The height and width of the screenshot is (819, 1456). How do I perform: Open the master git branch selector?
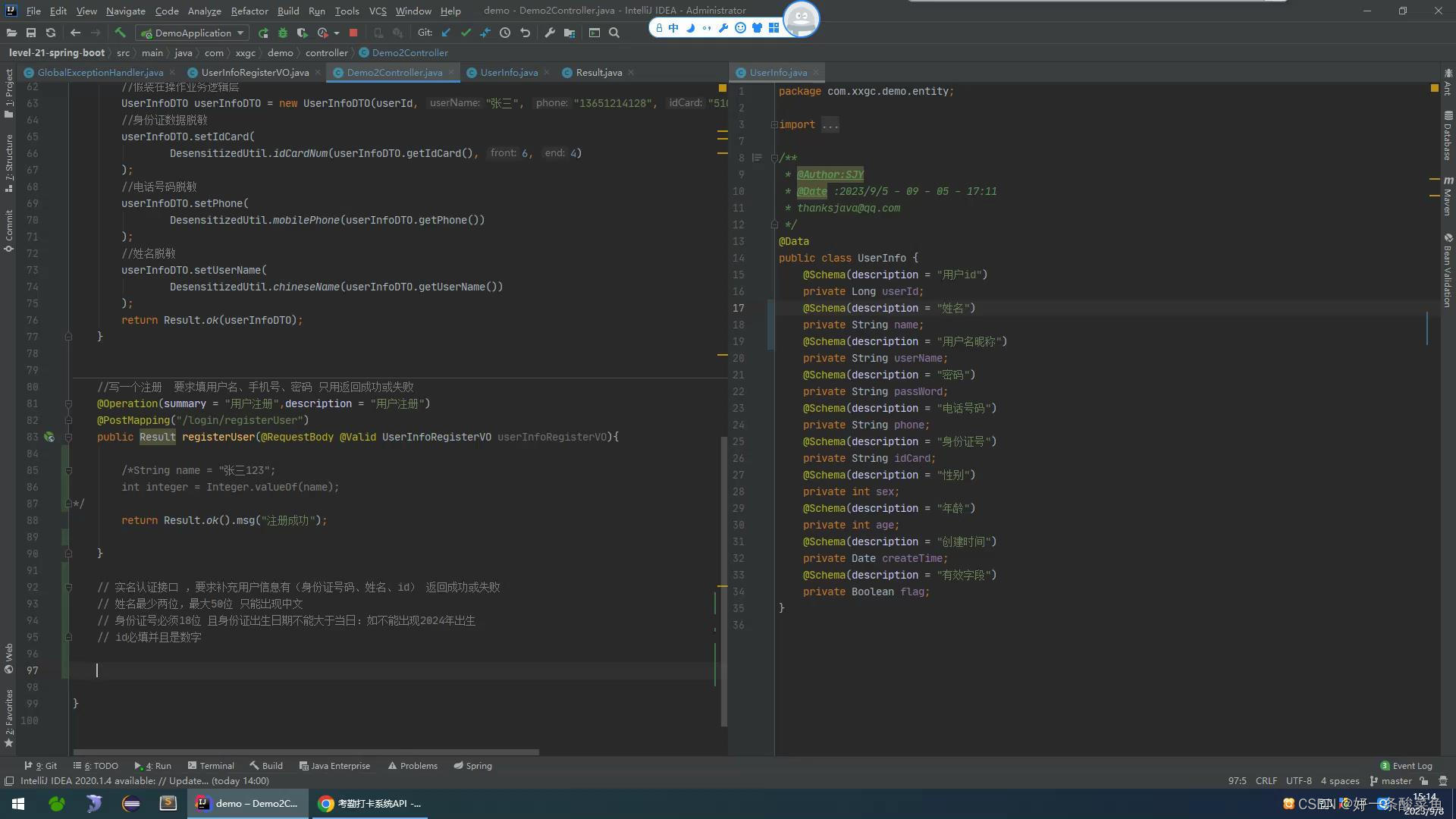pos(1391,780)
